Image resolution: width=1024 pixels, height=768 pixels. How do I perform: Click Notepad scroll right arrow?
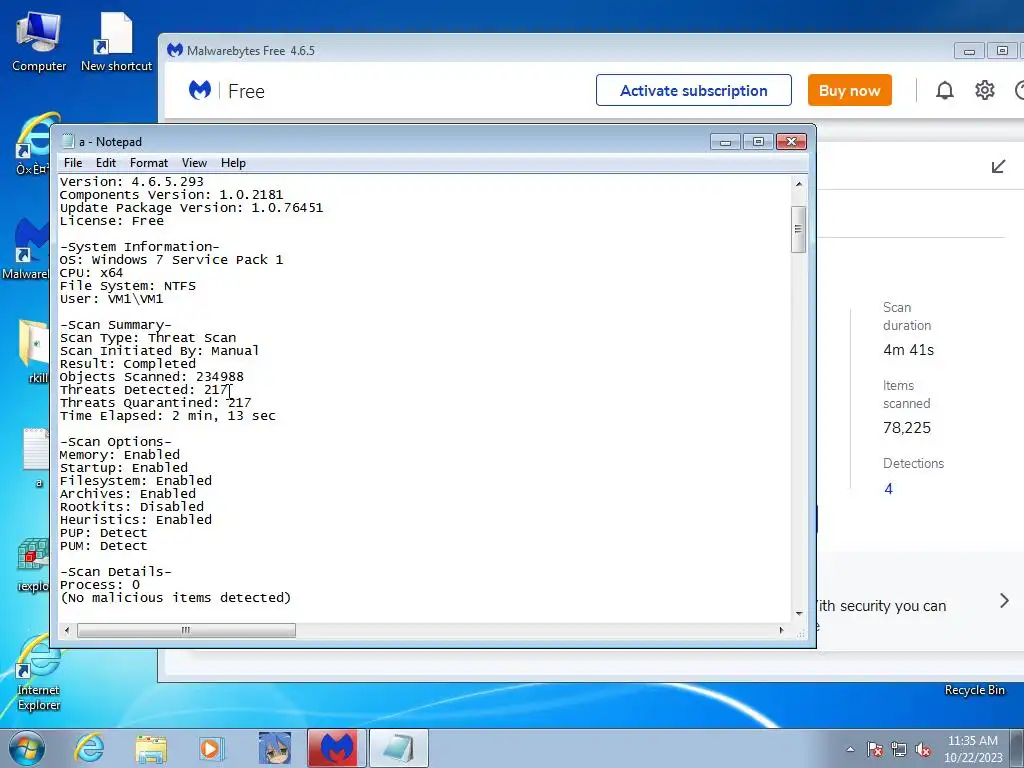[781, 630]
